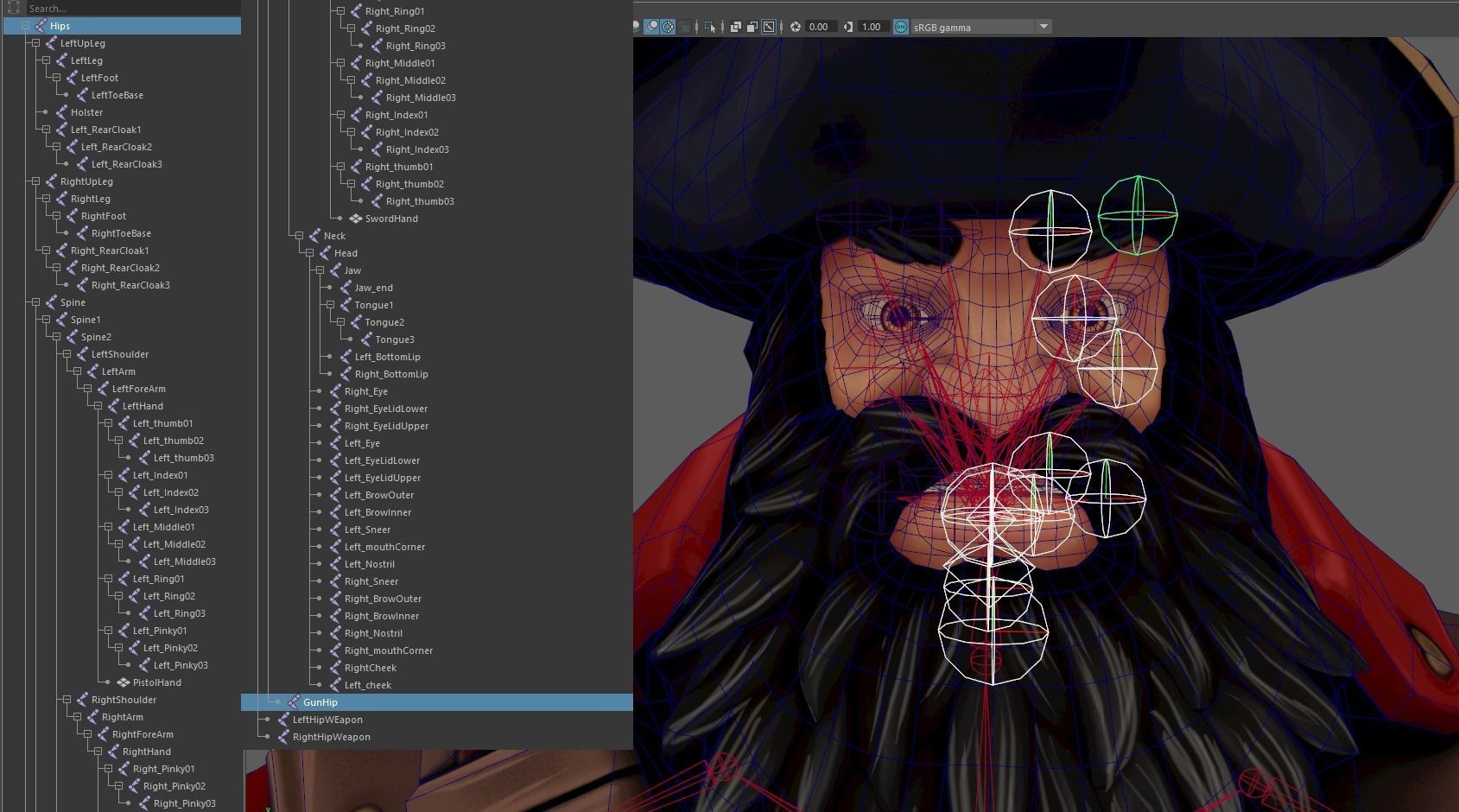The width and height of the screenshot is (1459, 812).
Task: Click the joint icon beside GunHip
Action: click(x=294, y=702)
